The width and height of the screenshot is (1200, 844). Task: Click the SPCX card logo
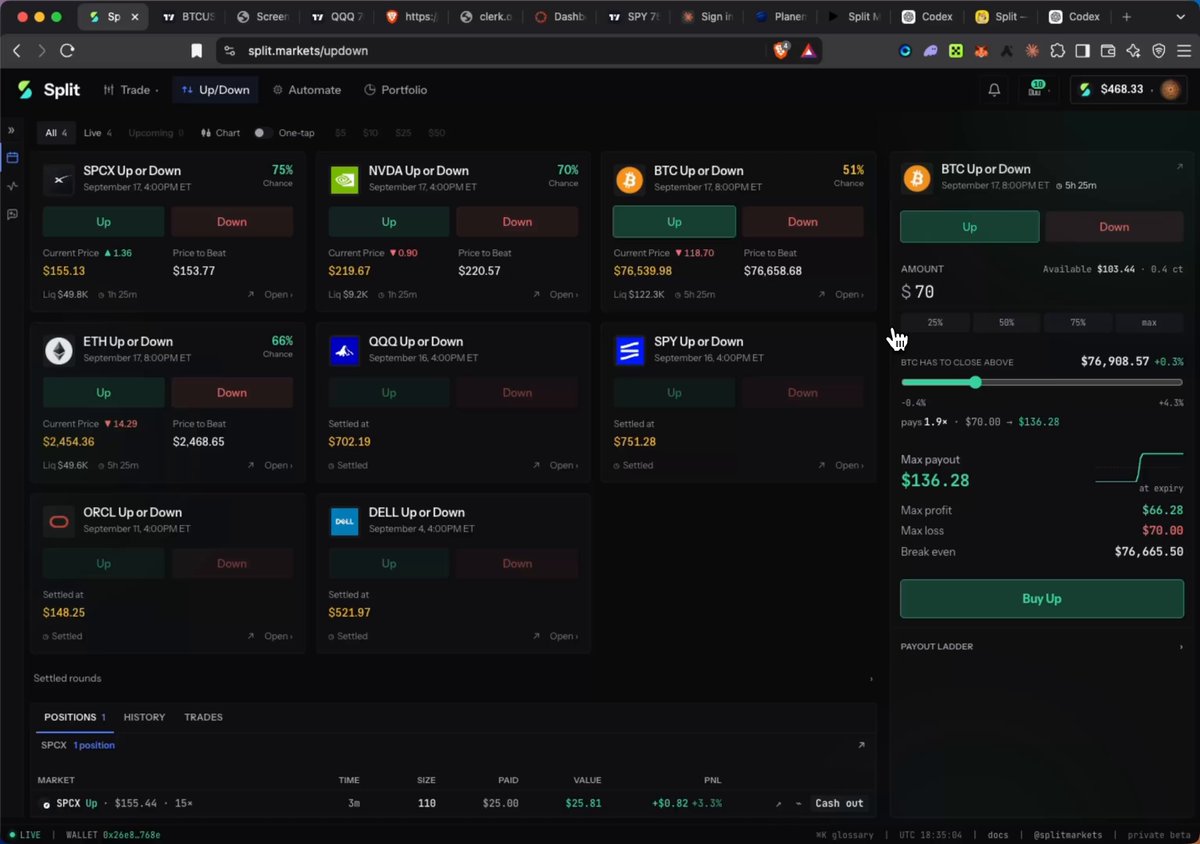click(59, 180)
